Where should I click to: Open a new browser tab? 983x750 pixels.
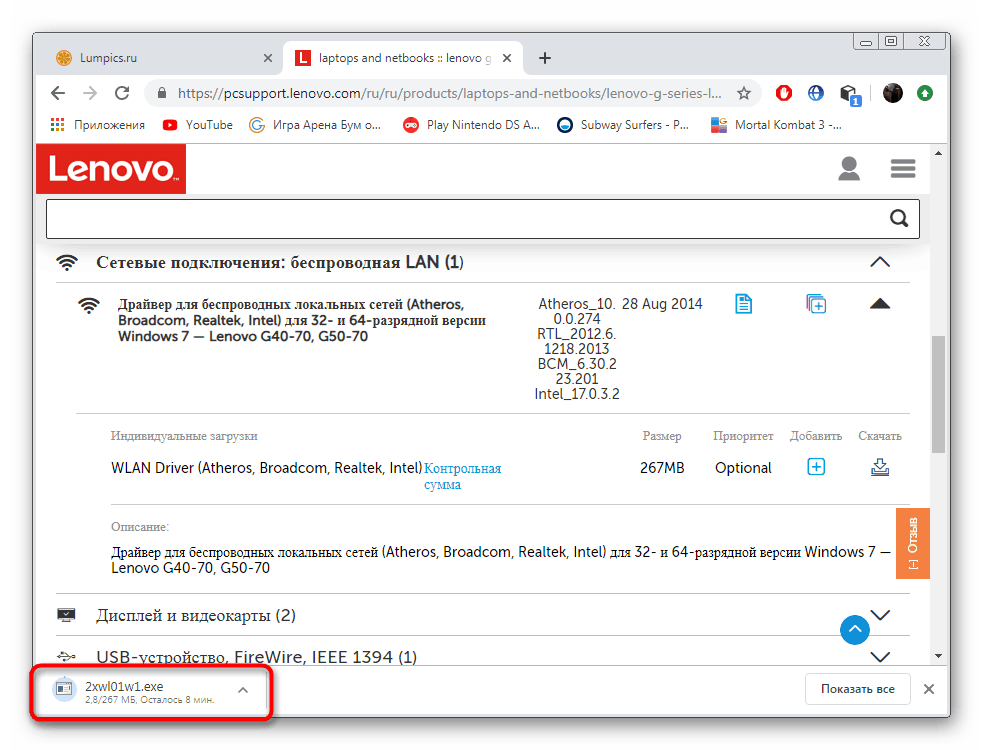click(x=545, y=58)
